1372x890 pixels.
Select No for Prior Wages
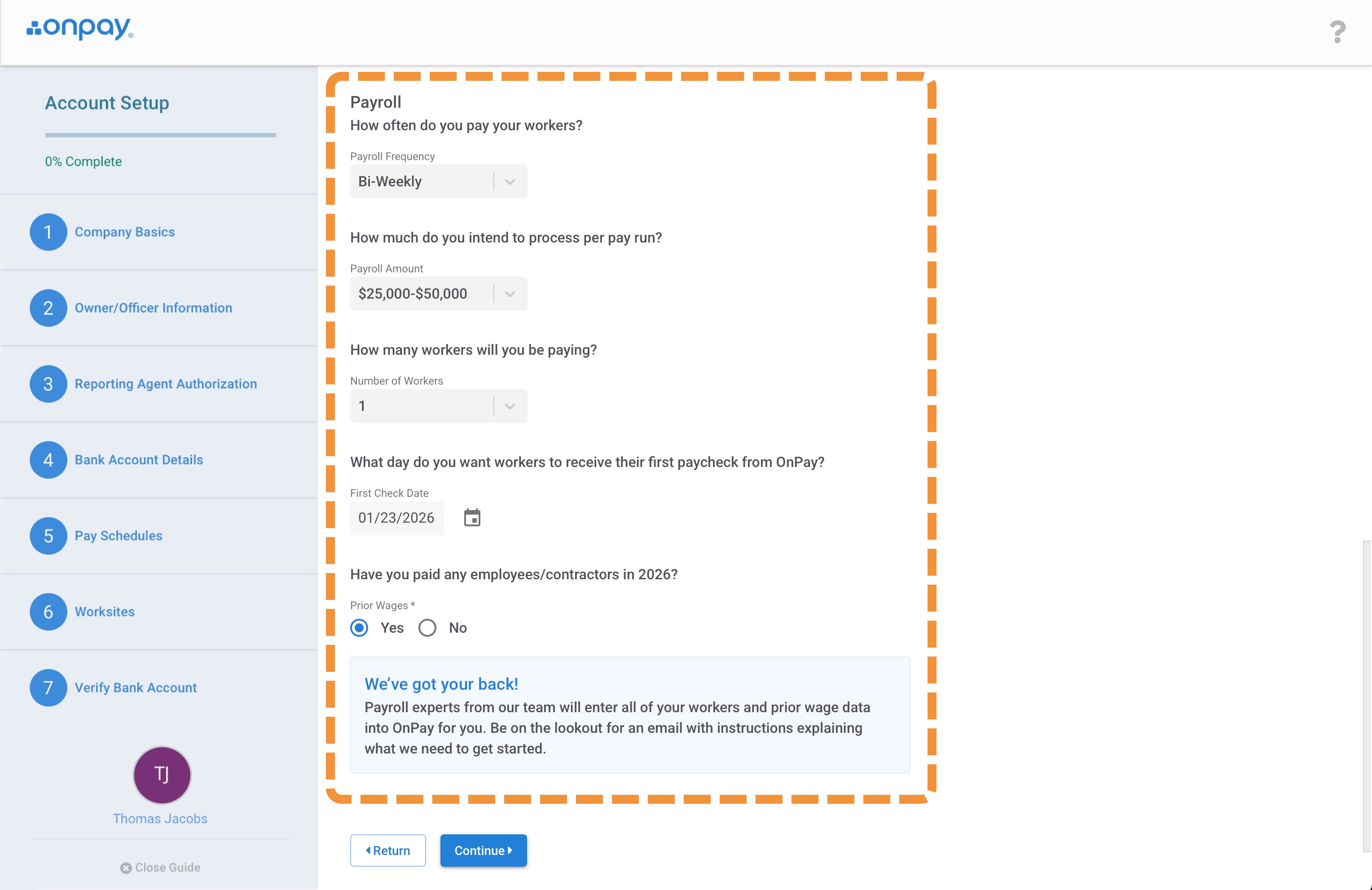tap(427, 628)
